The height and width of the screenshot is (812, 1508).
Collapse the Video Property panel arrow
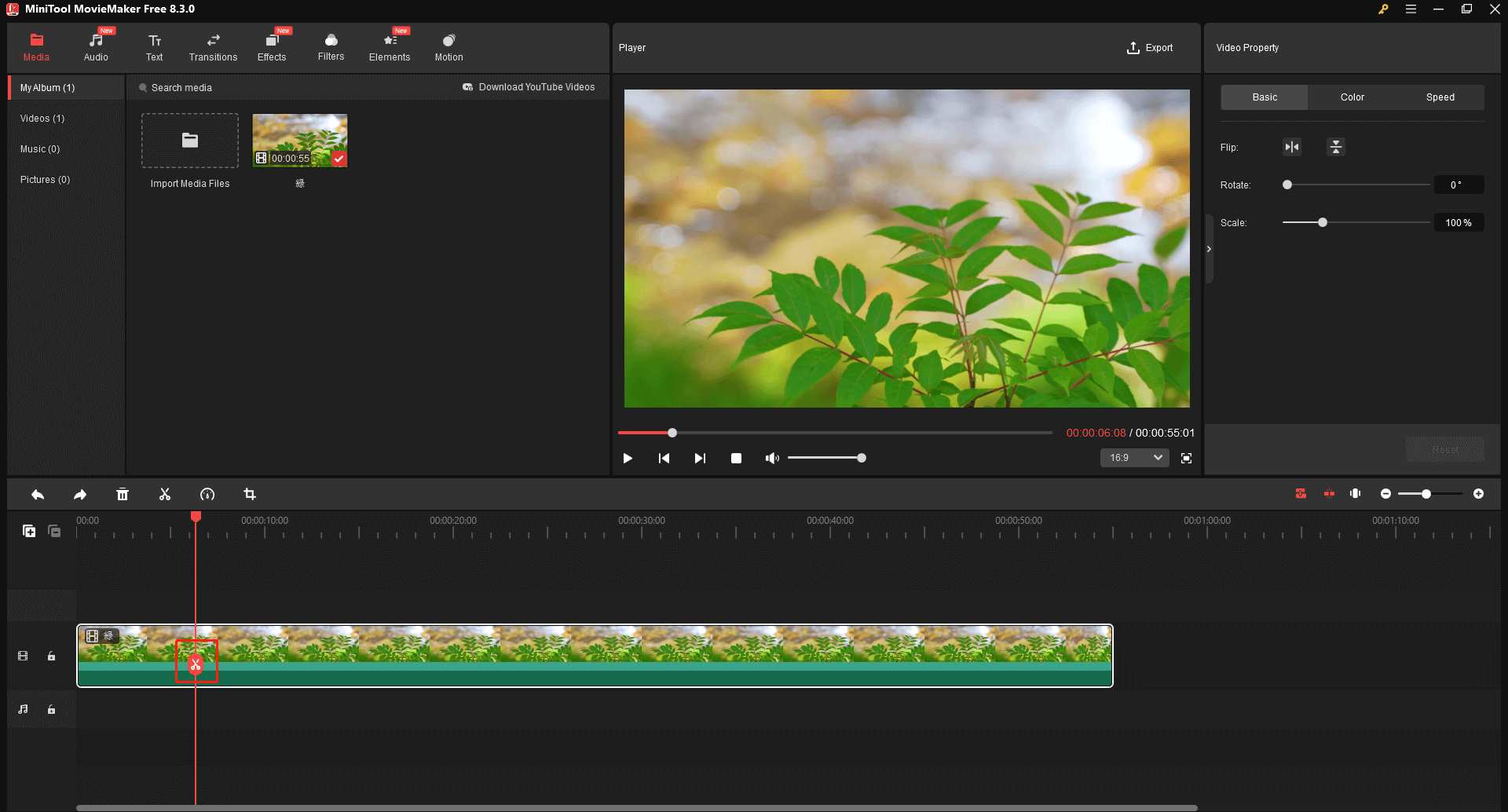tap(1209, 249)
